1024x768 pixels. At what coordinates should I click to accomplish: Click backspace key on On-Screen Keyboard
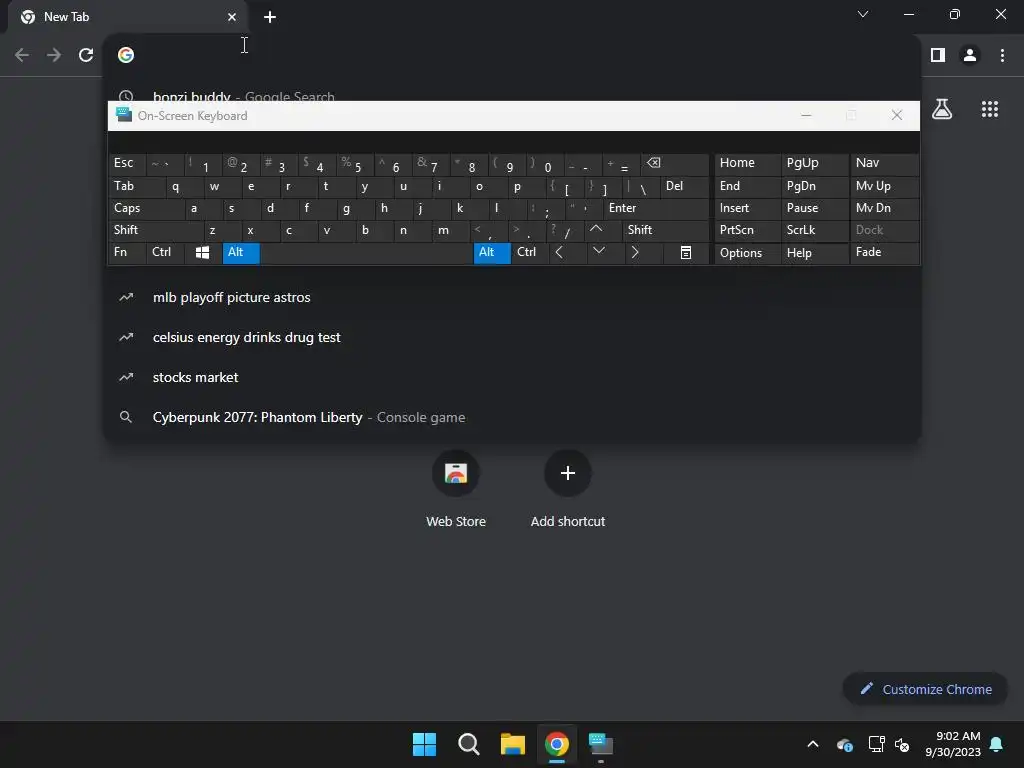(675, 164)
